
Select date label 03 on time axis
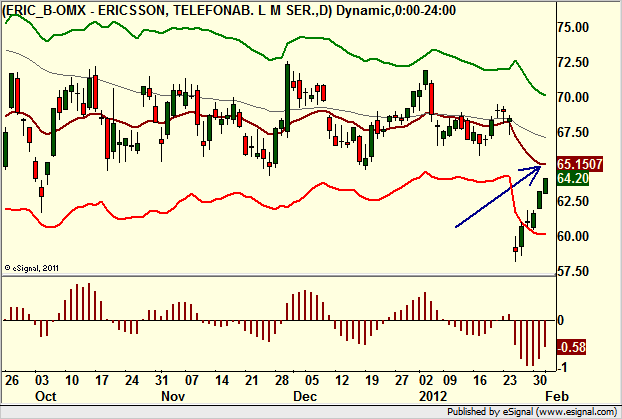[42, 381]
